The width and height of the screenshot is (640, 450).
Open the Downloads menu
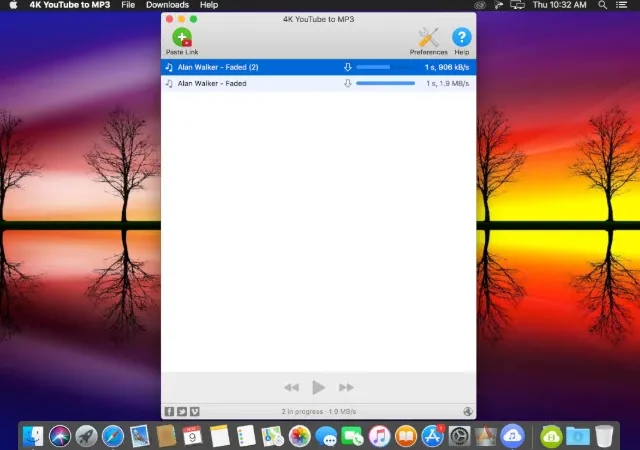[167, 5]
